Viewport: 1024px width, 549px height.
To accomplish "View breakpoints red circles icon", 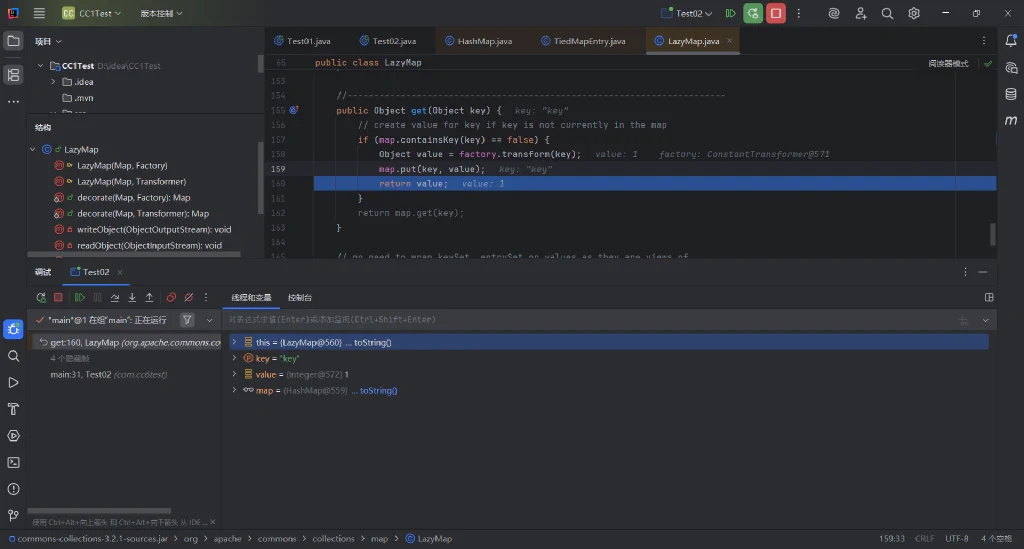I will (x=171, y=298).
